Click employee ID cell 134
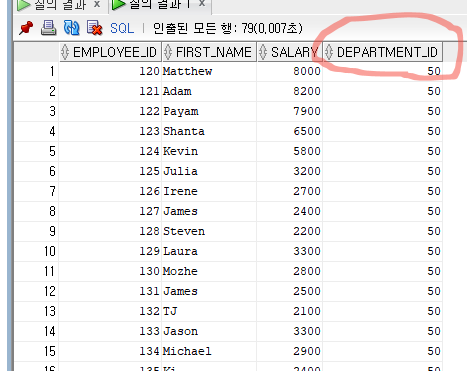This screenshot has height=371, width=467. click(x=110, y=351)
